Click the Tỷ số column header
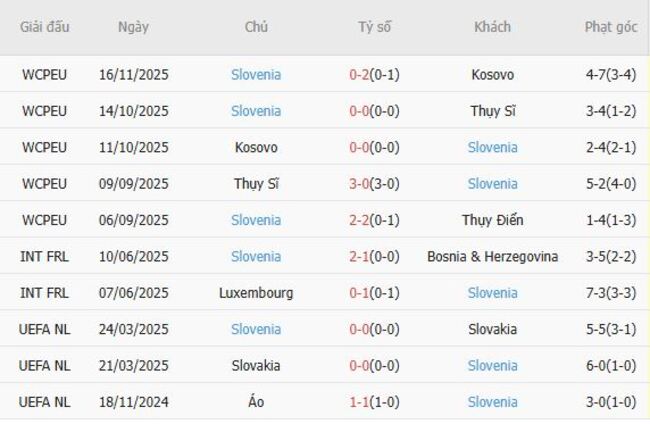Screen dimensions: 650x424 click(x=375, y=27)
